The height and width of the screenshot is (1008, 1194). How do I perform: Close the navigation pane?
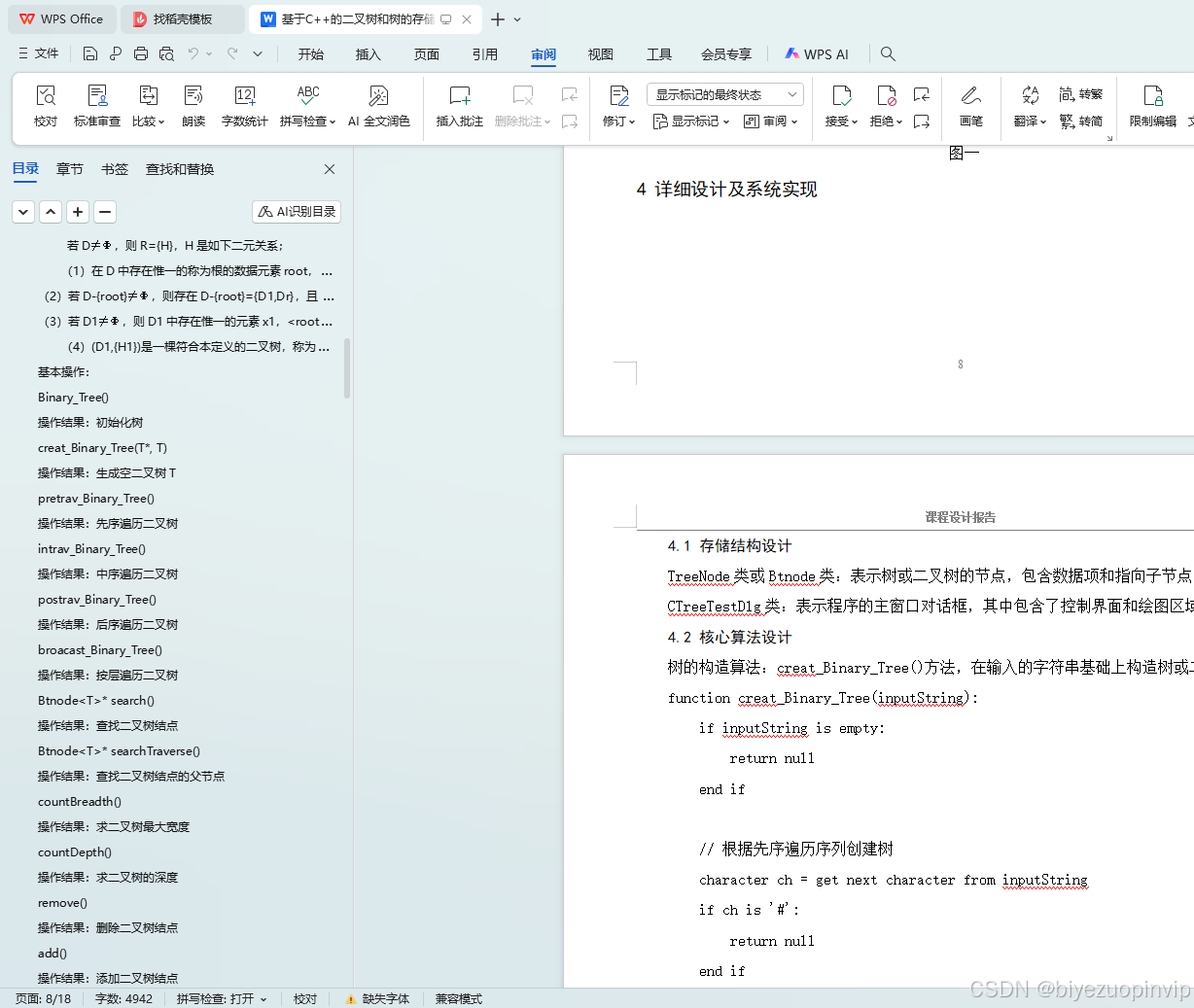coord(330,169)
